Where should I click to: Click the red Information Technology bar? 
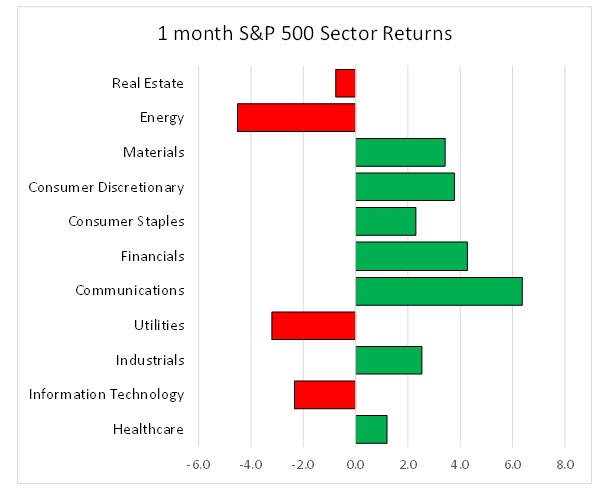(325, 395)
